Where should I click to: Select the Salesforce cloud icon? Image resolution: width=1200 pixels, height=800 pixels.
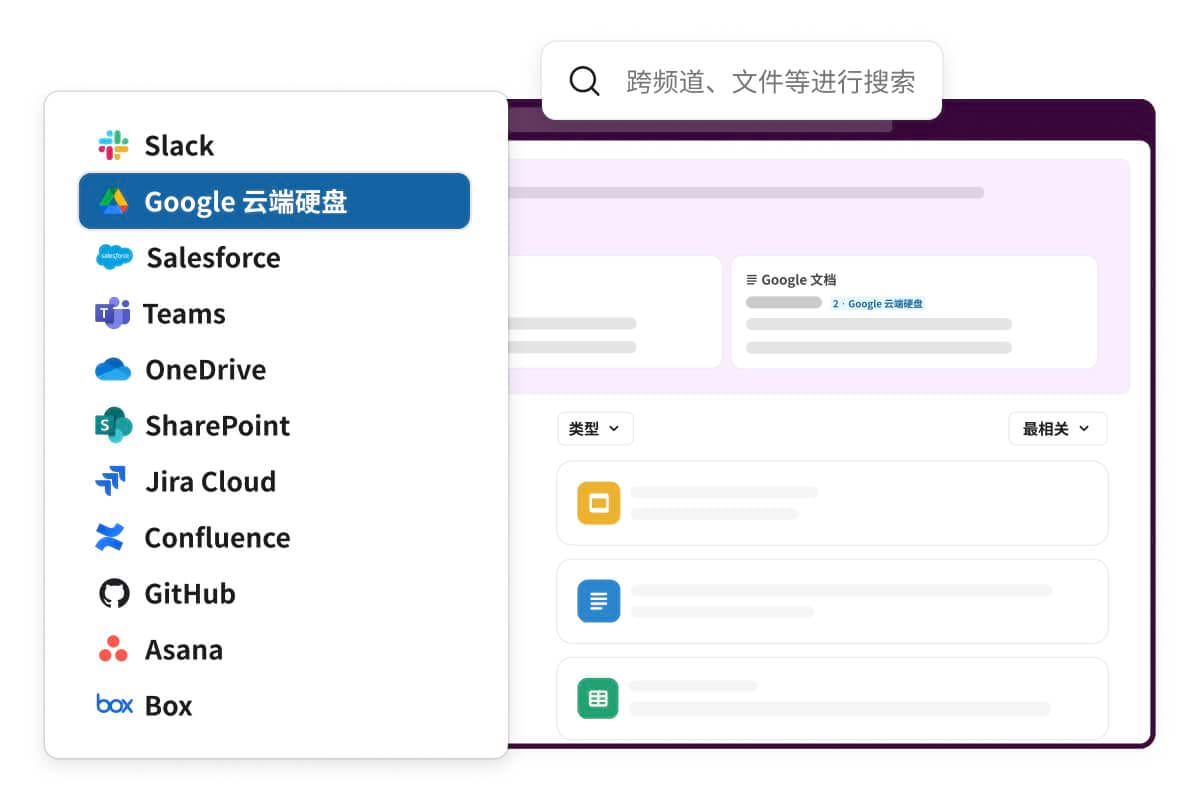(x=113, y=257)
